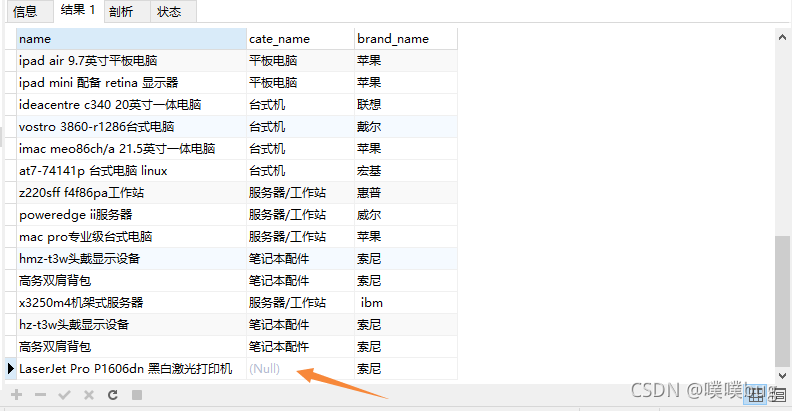
Task: Select cell mac pro专业级台式电脑
Action: (x=131, y=236)
